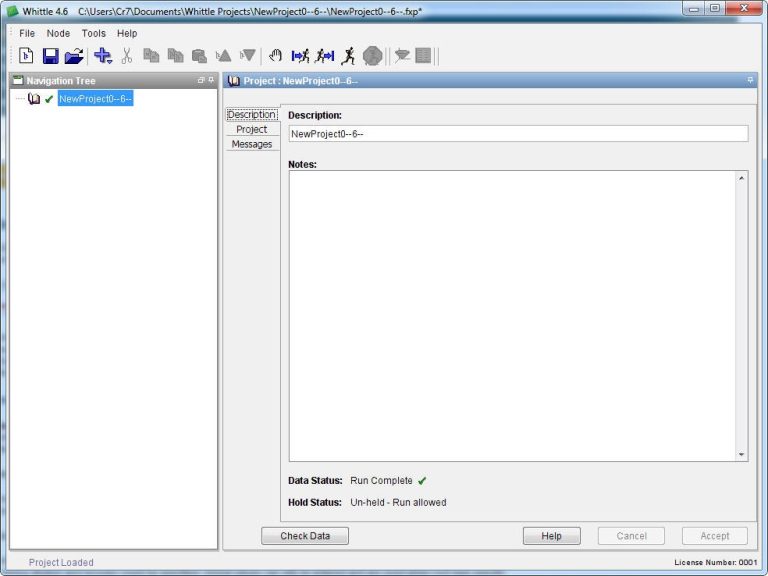Open the Help menu
The image size is (768, 576).
point(127,33)
